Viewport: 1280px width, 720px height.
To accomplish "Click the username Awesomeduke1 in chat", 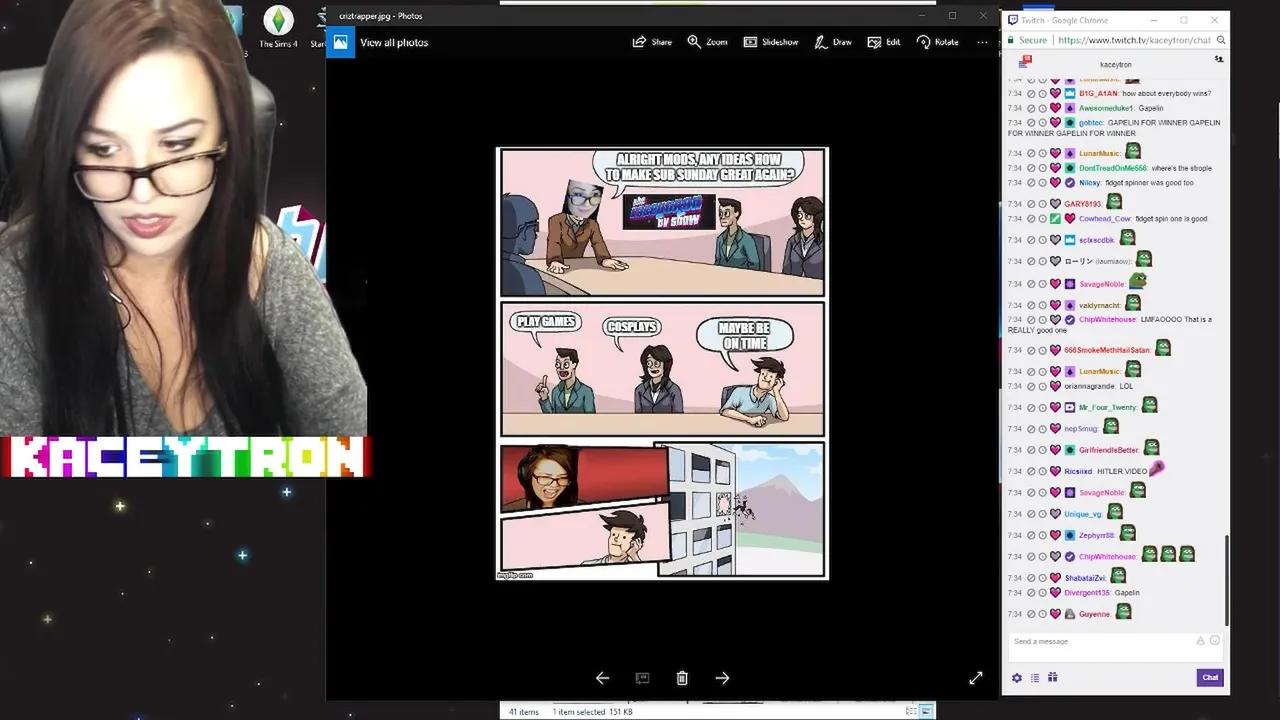I will pyautogui.click(x=1106, y=108).
